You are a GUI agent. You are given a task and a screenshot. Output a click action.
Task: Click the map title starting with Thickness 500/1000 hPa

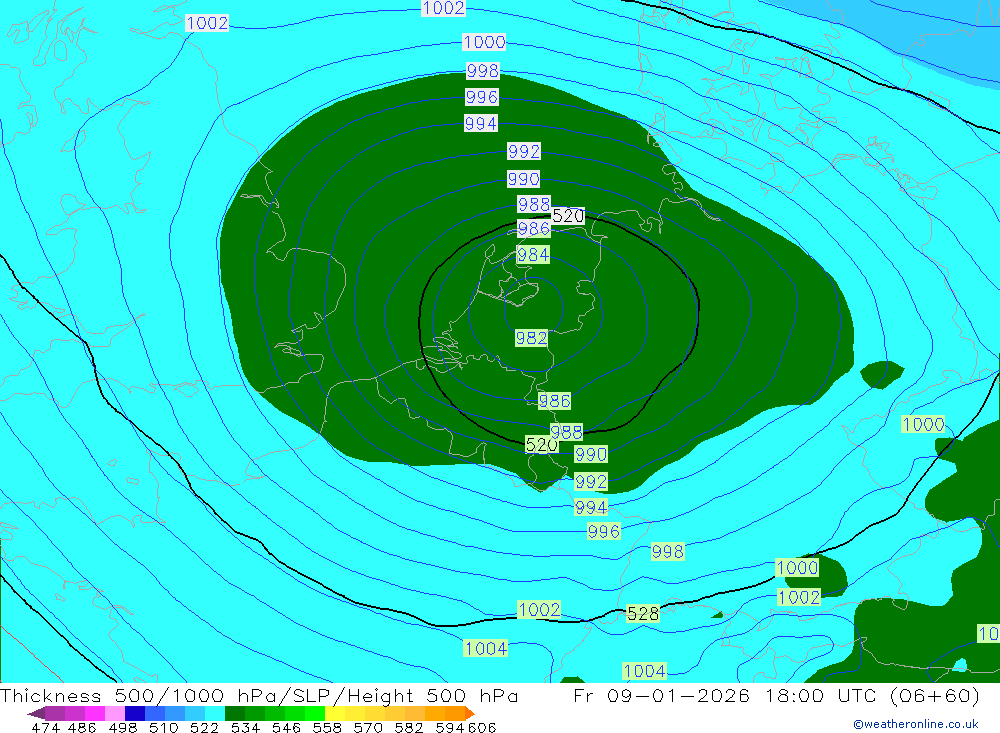tap(259, 695)
